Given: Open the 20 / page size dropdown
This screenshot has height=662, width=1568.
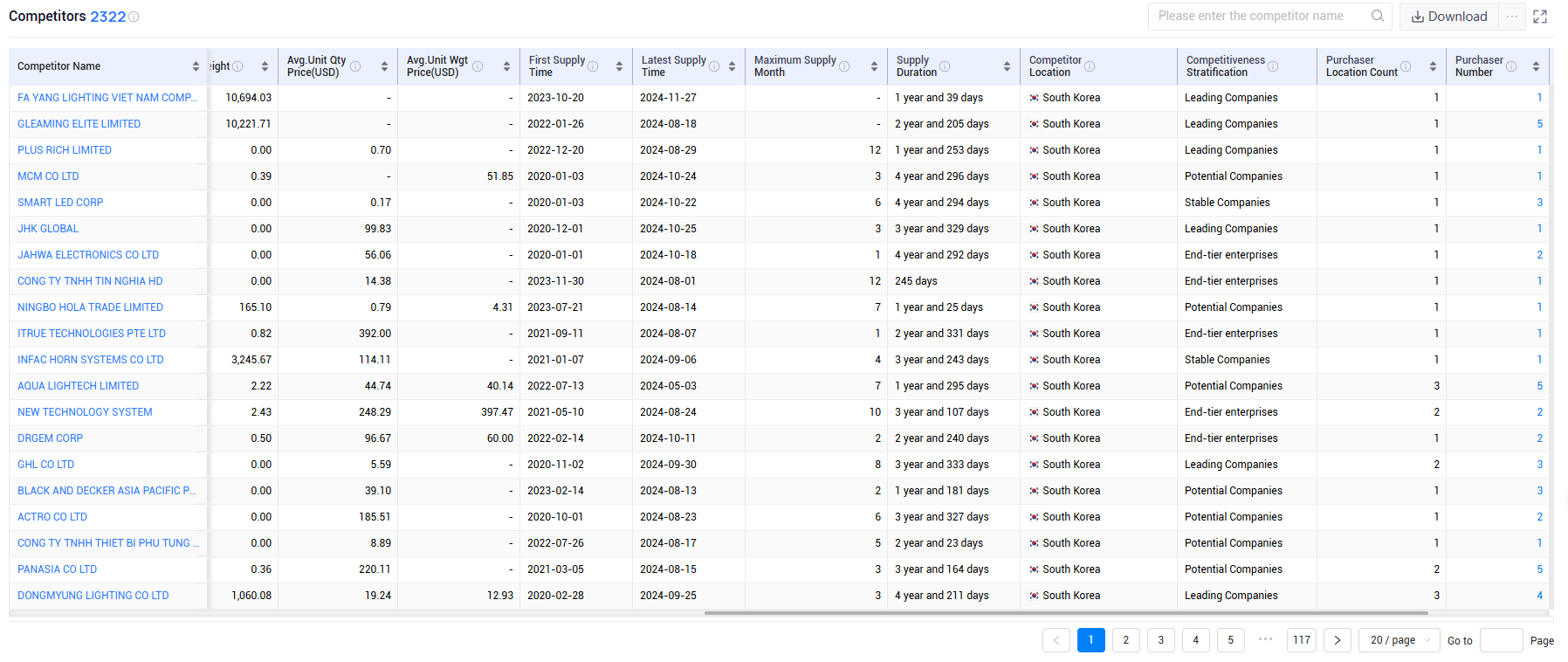Looking at the screenshot, I should 1400,640.
